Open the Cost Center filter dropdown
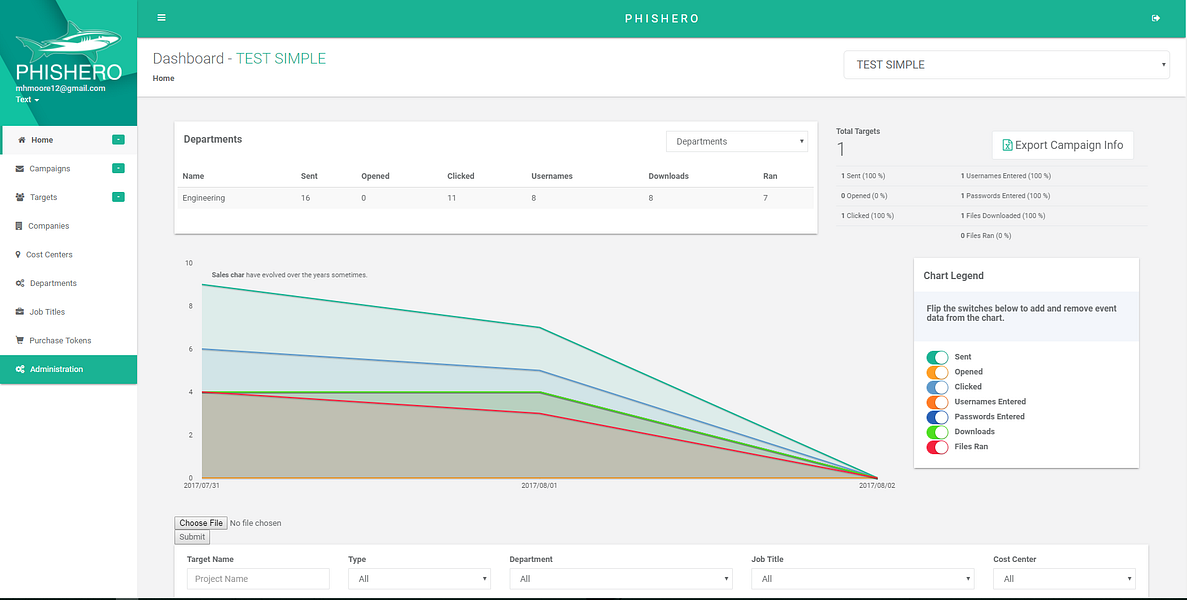 (x=1064, y=579)
